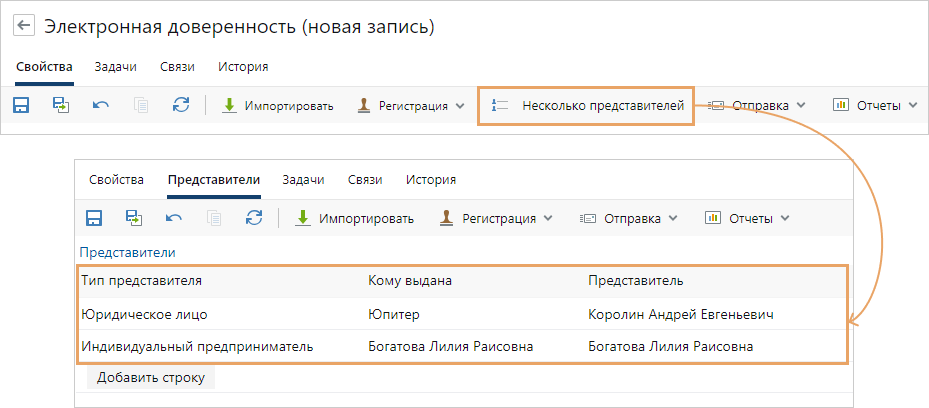
Task: Open the Отчеты dropdown in the upper toolbar
Action: point(867,105)
